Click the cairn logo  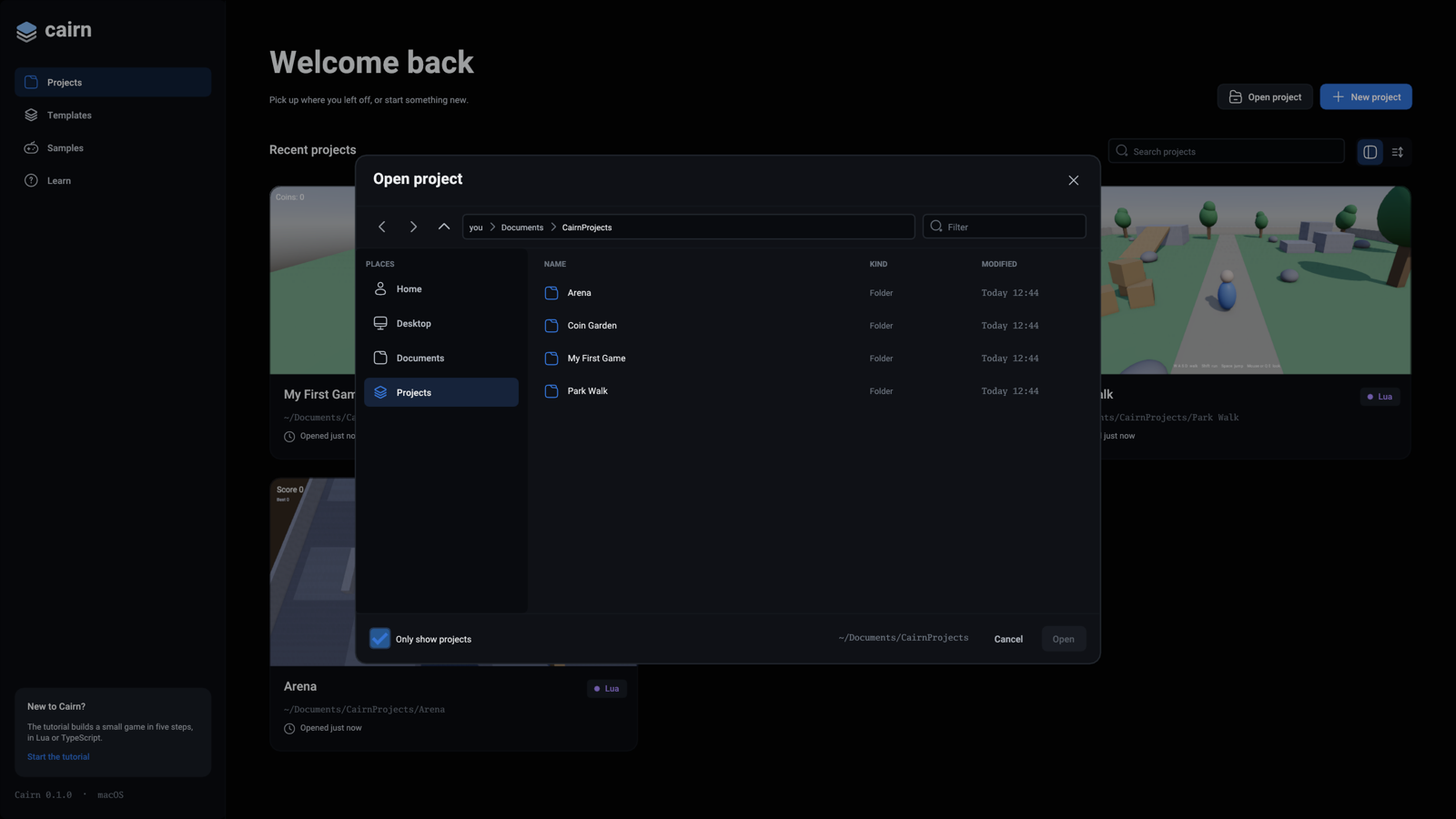[54, 30]
